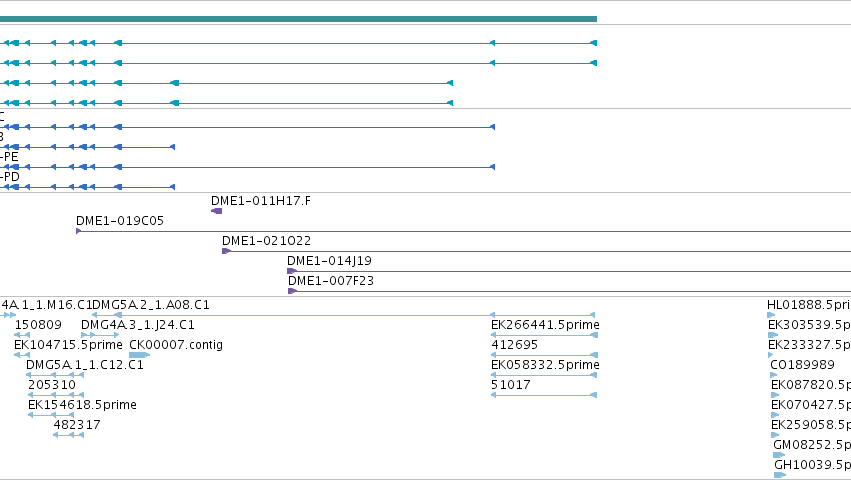Image resolution: width=851 pixels, height=480 pixels.
Task: Select the EK058332.5prime label
Action: point(545,365)
